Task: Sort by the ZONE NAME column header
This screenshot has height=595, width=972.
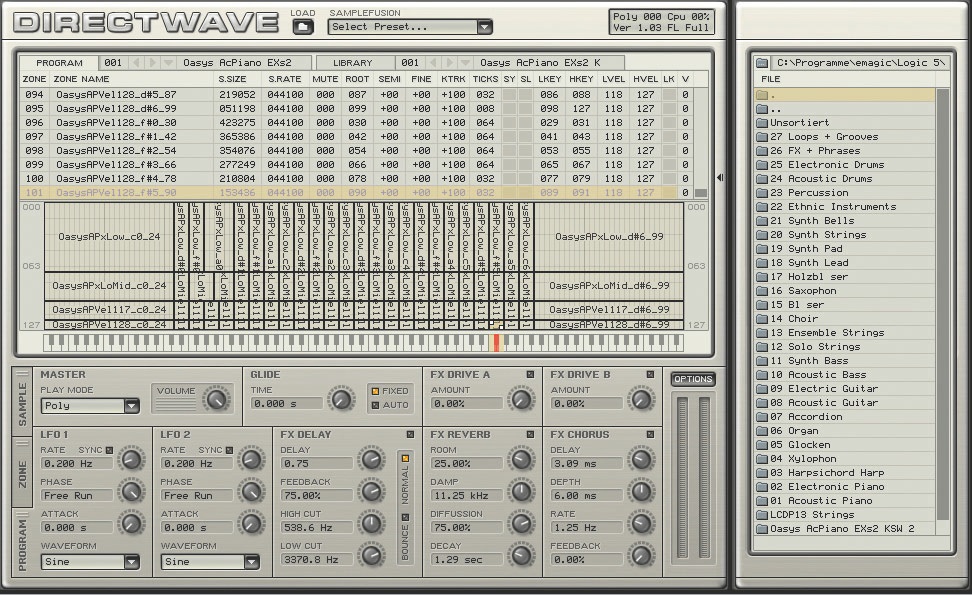Action: 81,79
